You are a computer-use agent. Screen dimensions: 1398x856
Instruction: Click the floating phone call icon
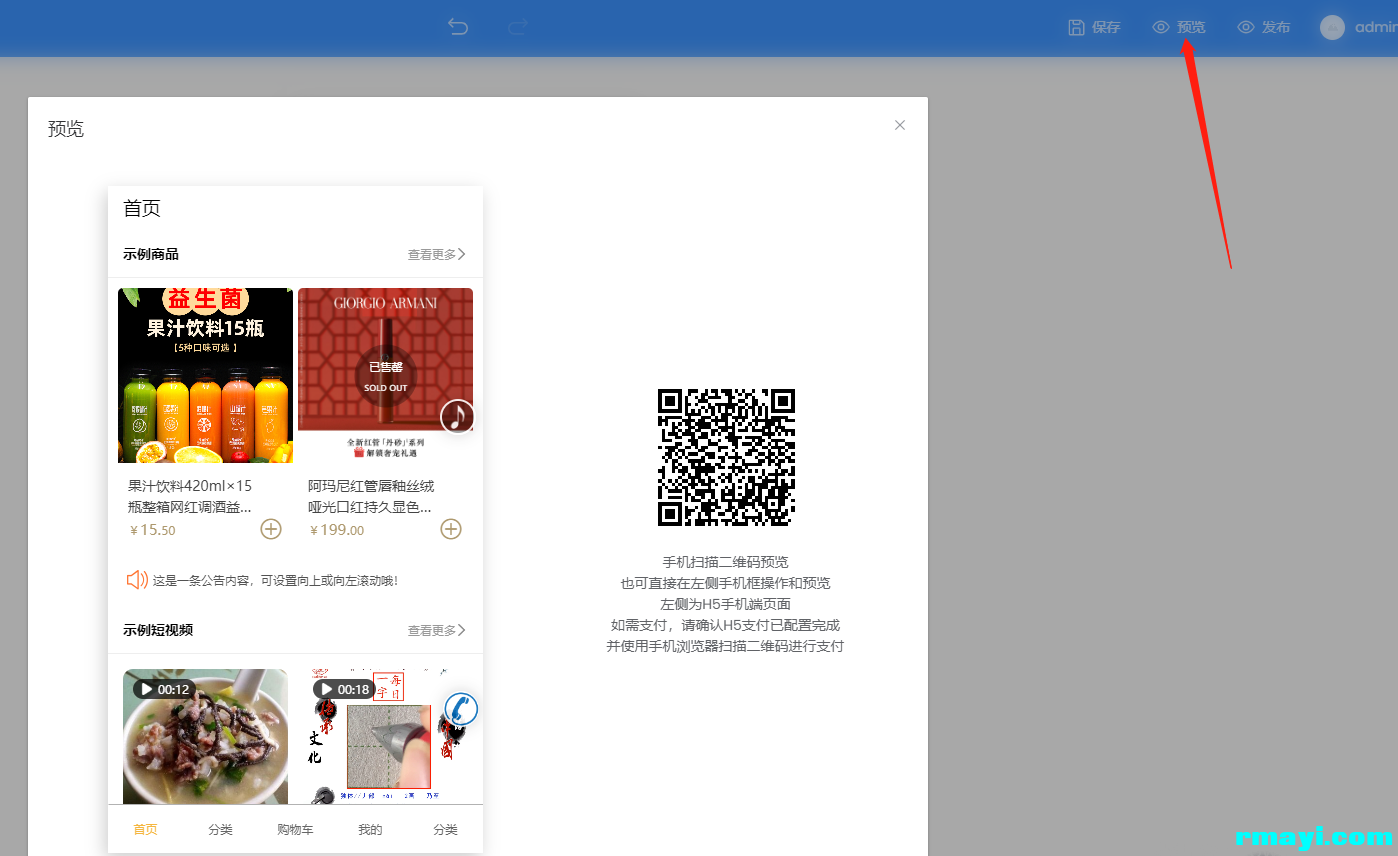[x=461, y=709]
